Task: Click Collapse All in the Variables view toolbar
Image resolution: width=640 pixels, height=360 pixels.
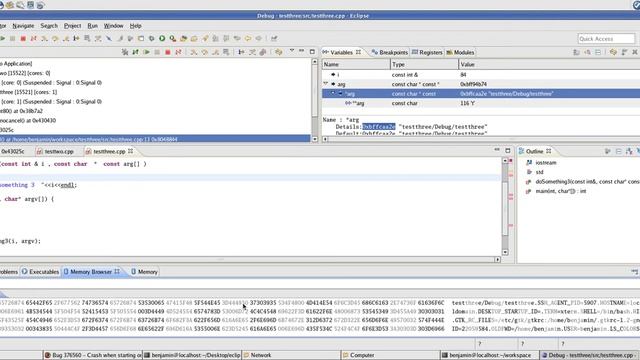Action: 598,52
